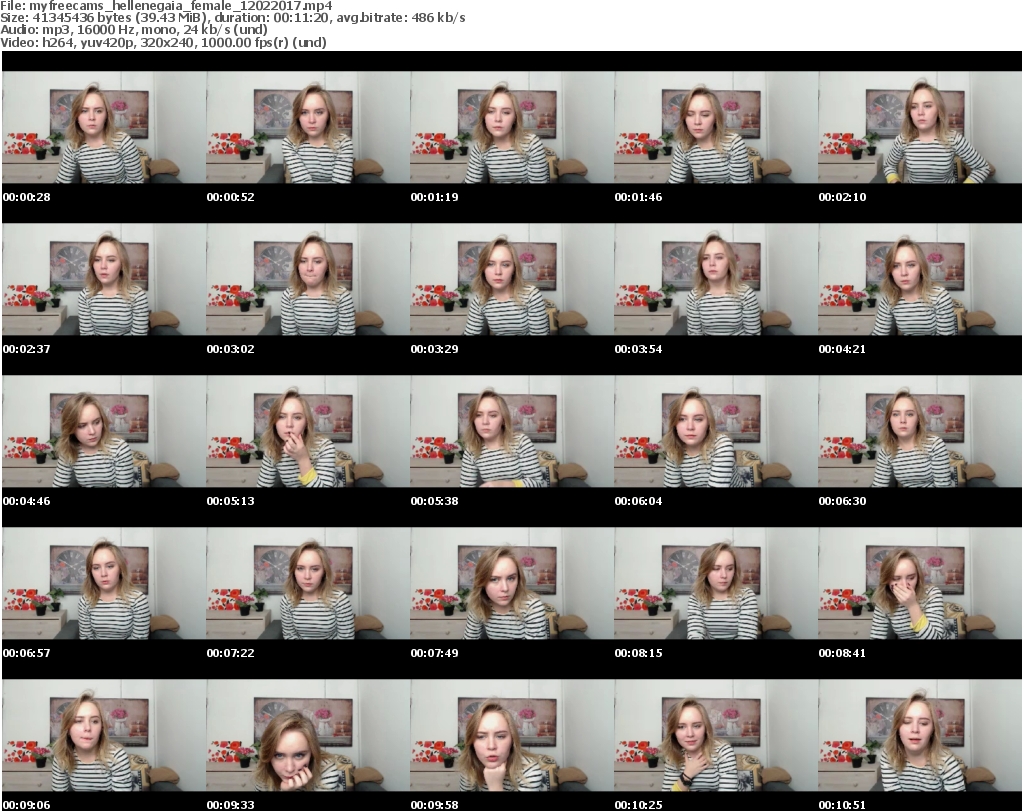Click the Video h264 codec info line
1024x811 pixels.
(x=163, y=42)
